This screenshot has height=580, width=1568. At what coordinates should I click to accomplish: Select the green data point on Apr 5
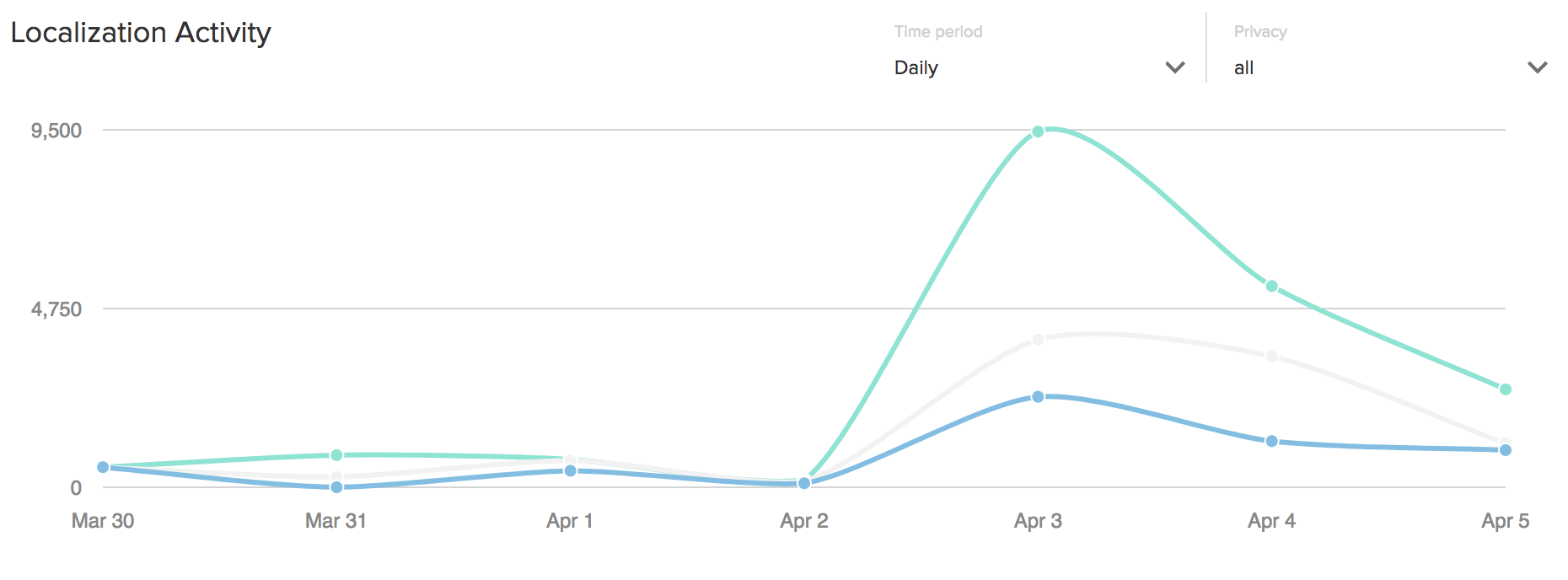tap(1505, 389)
